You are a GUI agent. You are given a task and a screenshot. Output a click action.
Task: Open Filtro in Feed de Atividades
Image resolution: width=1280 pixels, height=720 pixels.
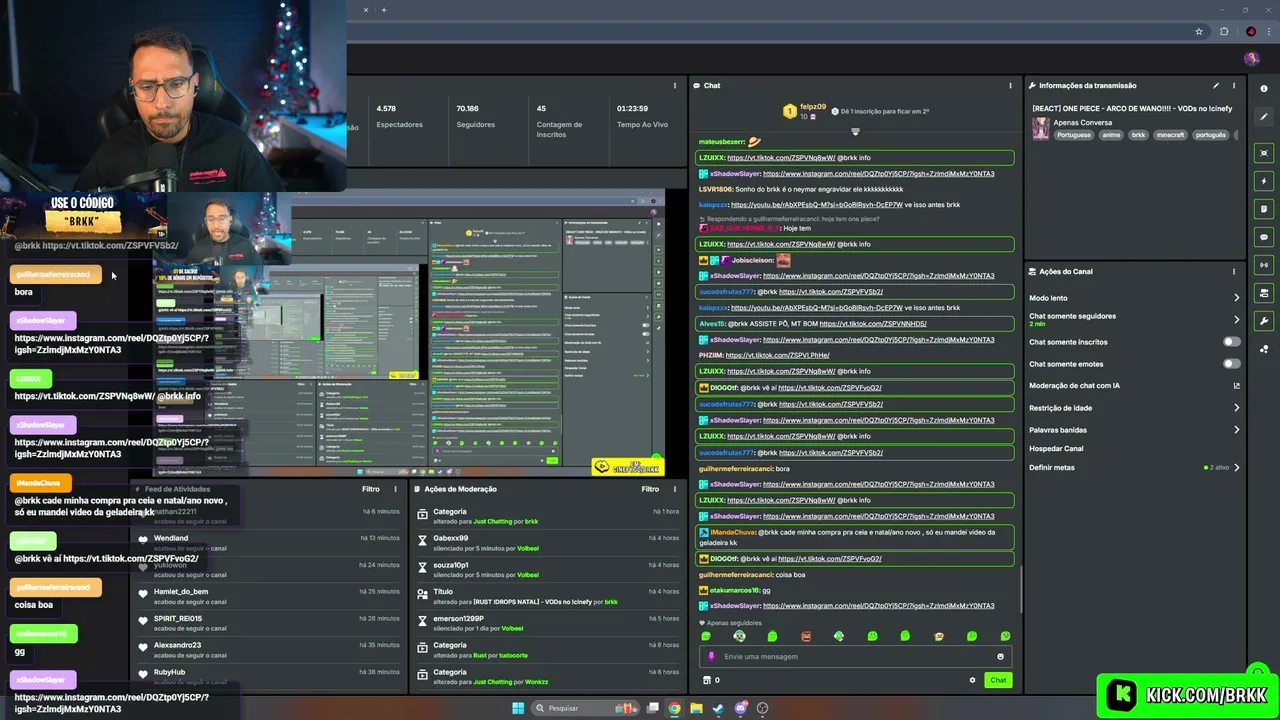click(371, 489)
